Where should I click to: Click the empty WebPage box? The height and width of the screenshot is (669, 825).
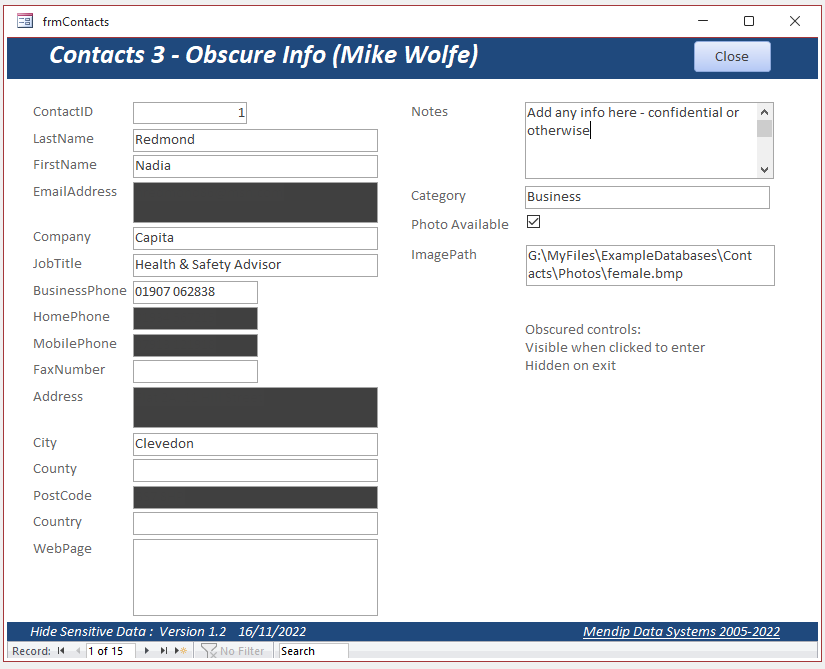[255, 577]
